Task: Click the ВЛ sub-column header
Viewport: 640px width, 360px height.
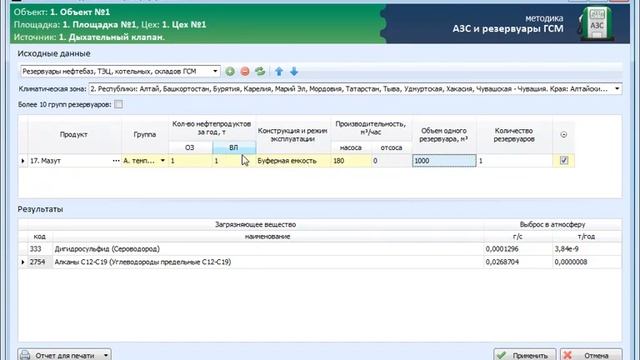Action: pyautogui.click(x=234, y=148)
